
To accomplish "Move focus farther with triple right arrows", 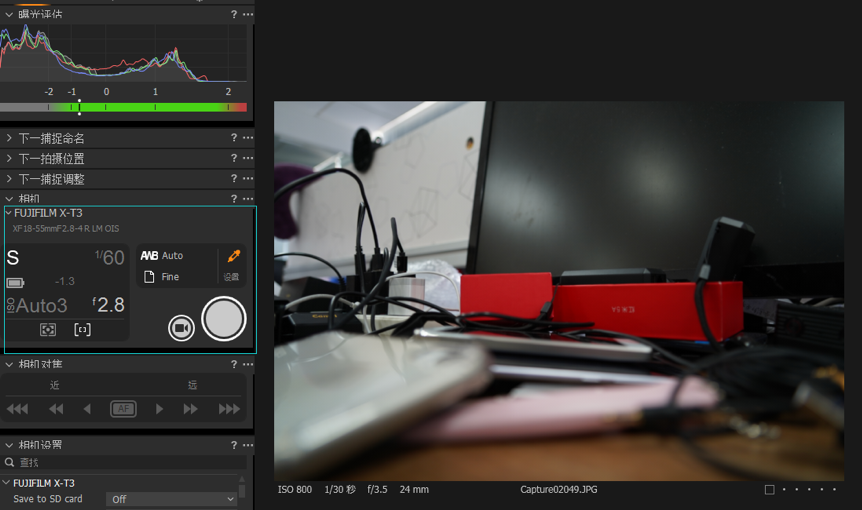I will [229, 409].
